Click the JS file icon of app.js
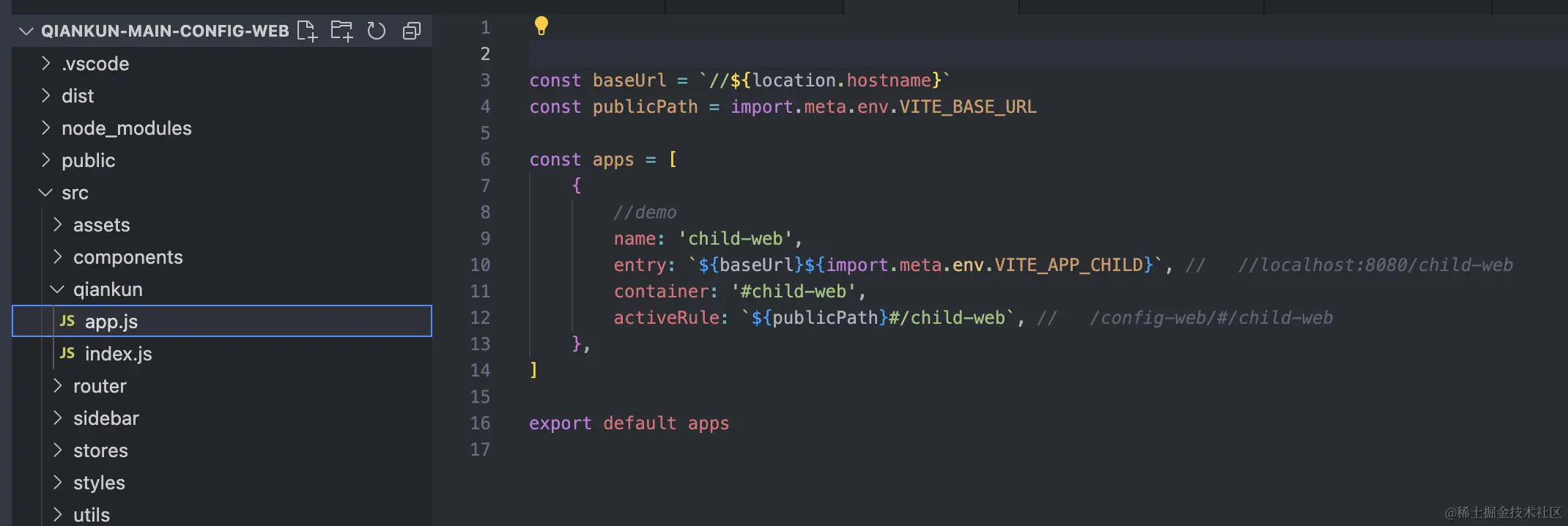The image size is (1568, 526). pos(67,321)
